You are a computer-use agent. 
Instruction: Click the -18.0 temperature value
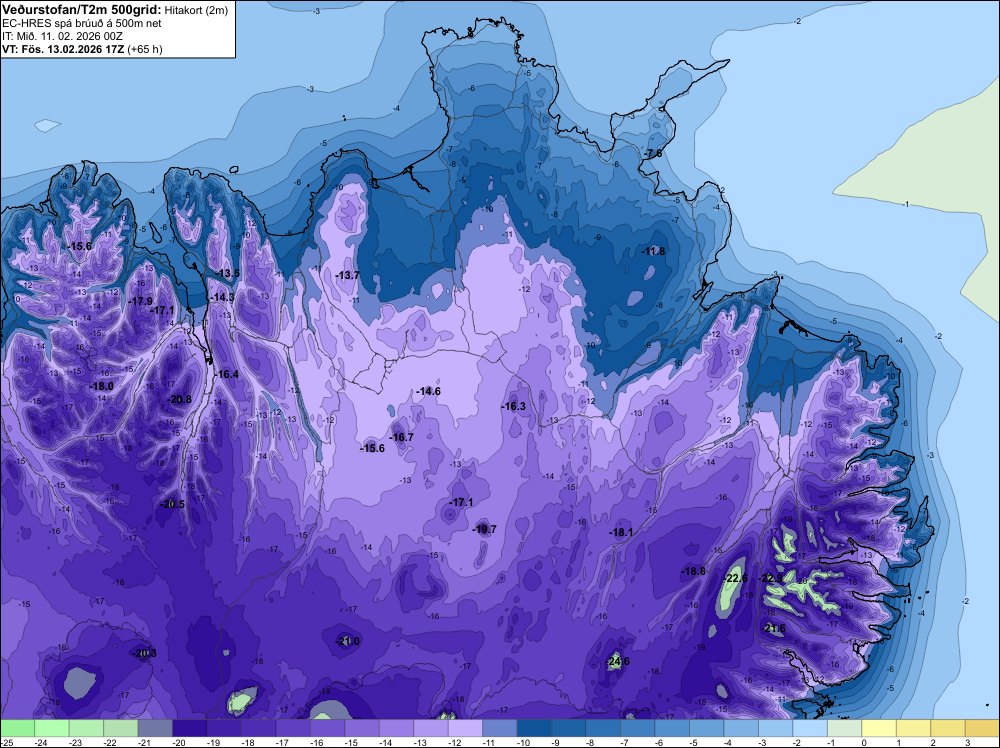101,386
